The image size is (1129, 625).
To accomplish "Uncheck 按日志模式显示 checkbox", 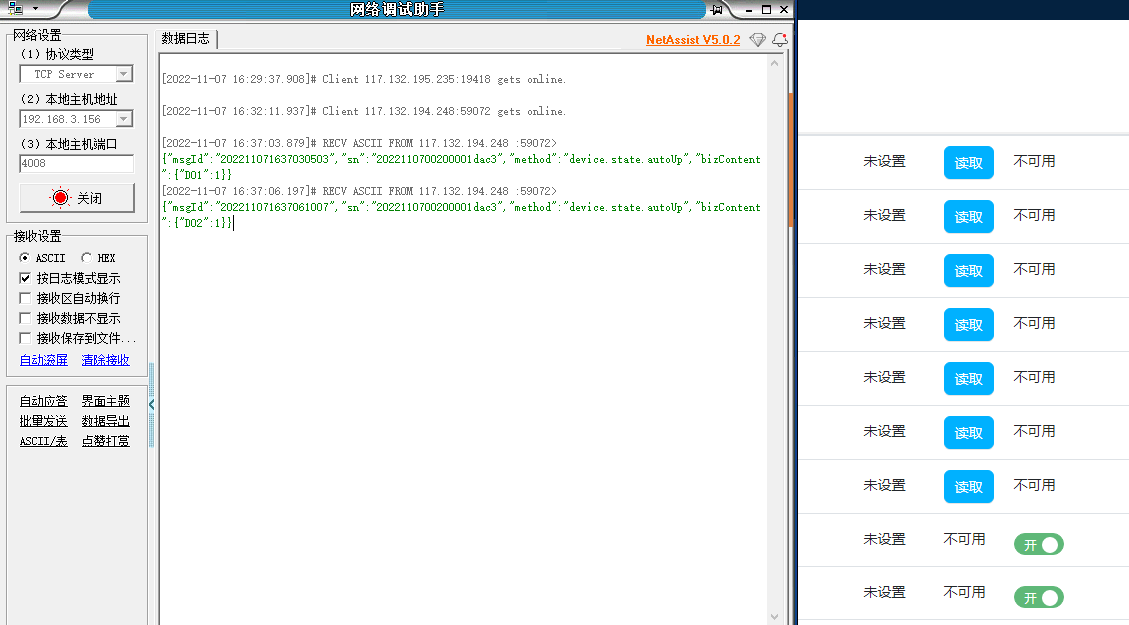I will pos(26,278).
